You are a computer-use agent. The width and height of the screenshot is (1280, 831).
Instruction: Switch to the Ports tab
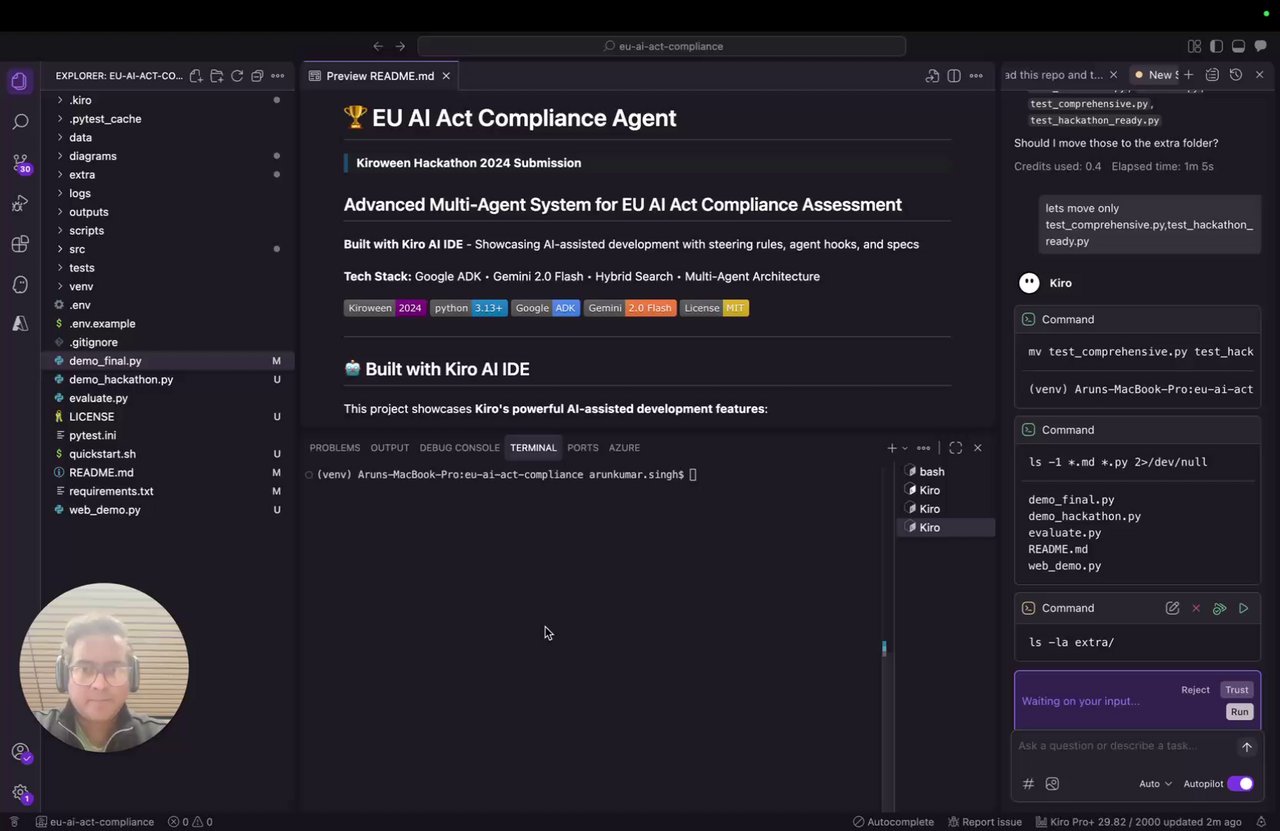pos(582,448)
